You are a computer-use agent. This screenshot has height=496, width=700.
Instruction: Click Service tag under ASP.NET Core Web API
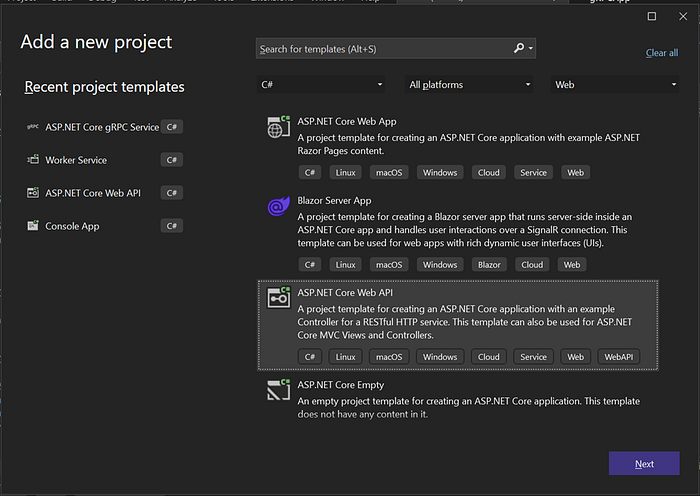533,357
